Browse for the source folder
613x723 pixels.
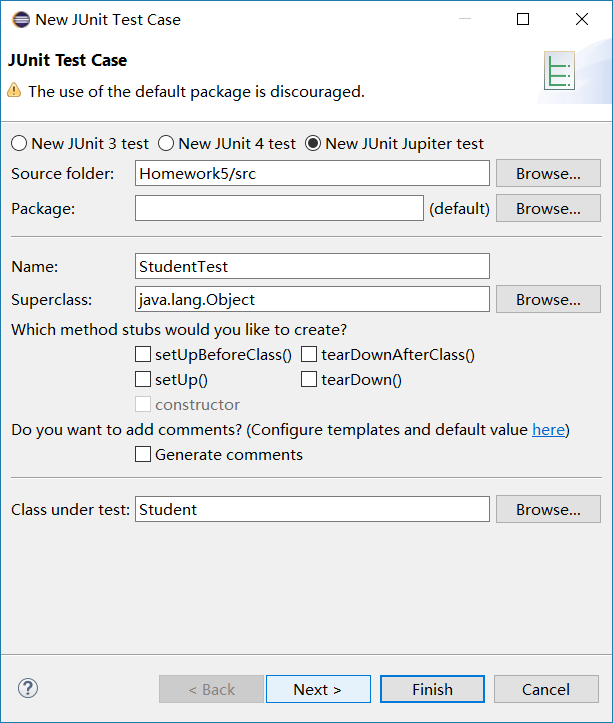(548, 173)
